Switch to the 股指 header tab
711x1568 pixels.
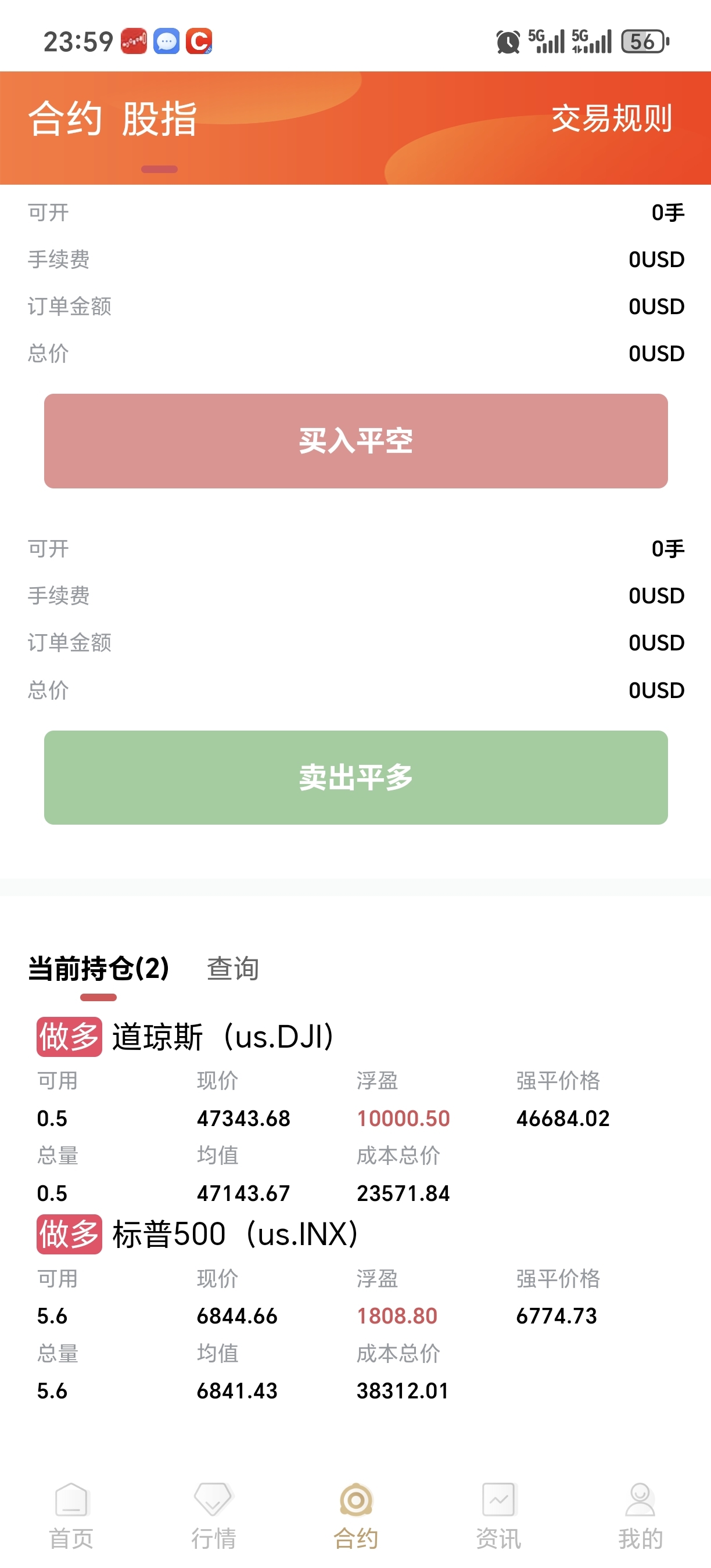pos(160,118)
